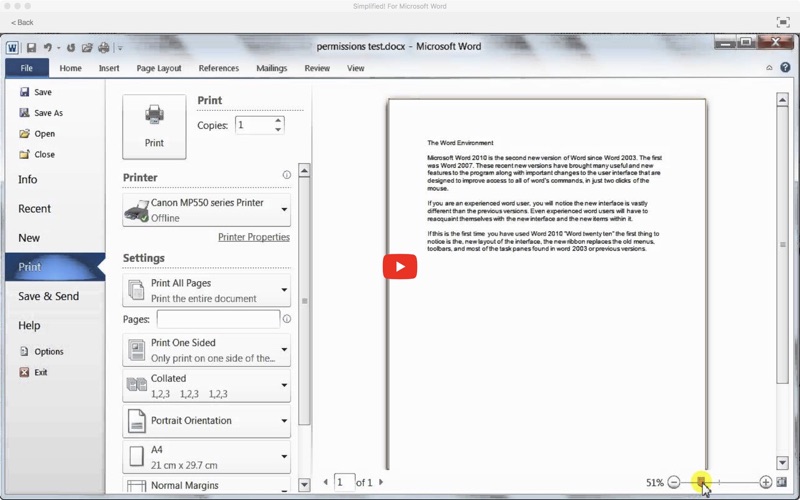The width and height of the screenshot is (800, 500).
Task: Switch to the Insert tab
Action: coord(109,68)
